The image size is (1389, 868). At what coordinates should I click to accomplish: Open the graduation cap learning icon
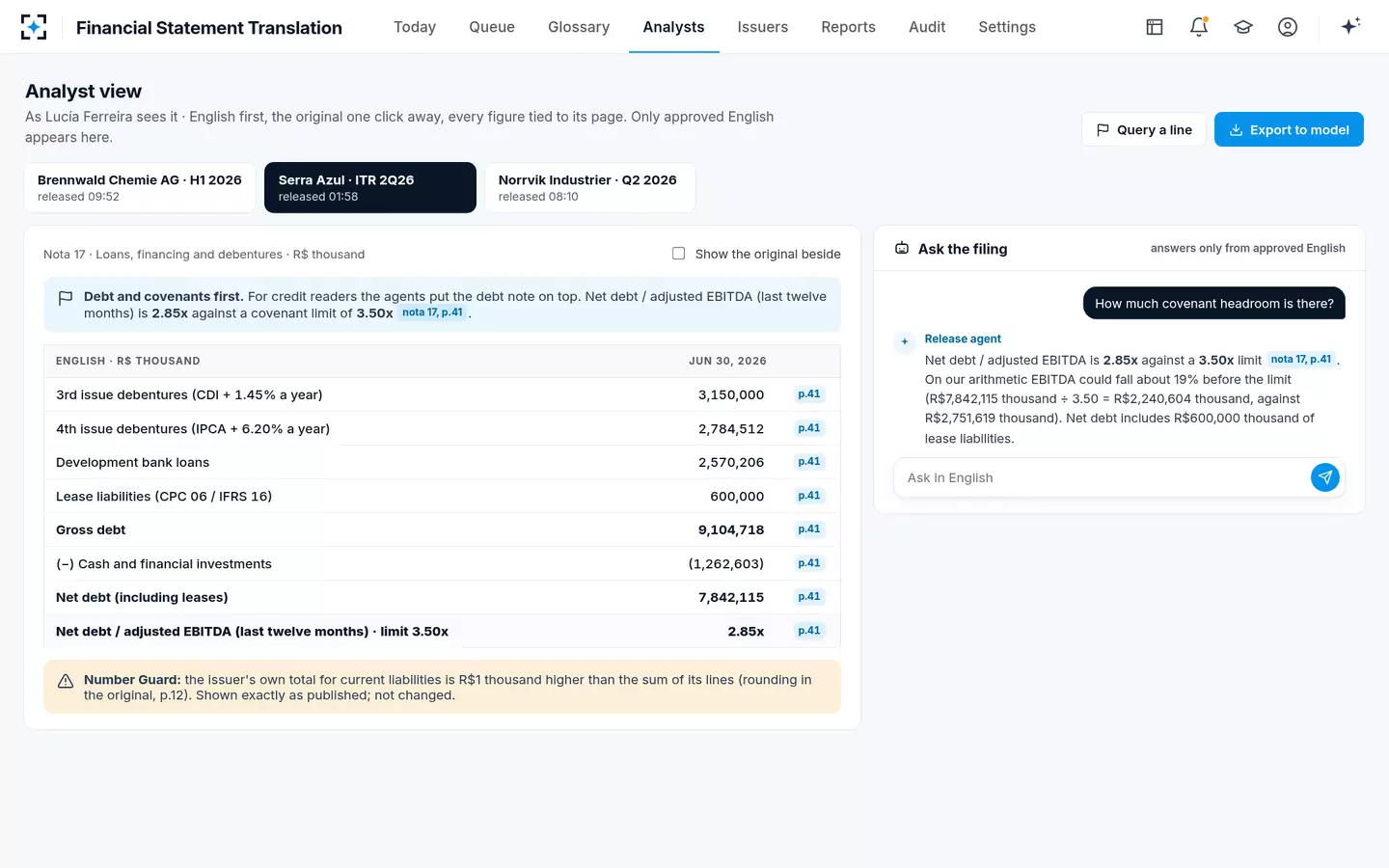[1243, 27]
